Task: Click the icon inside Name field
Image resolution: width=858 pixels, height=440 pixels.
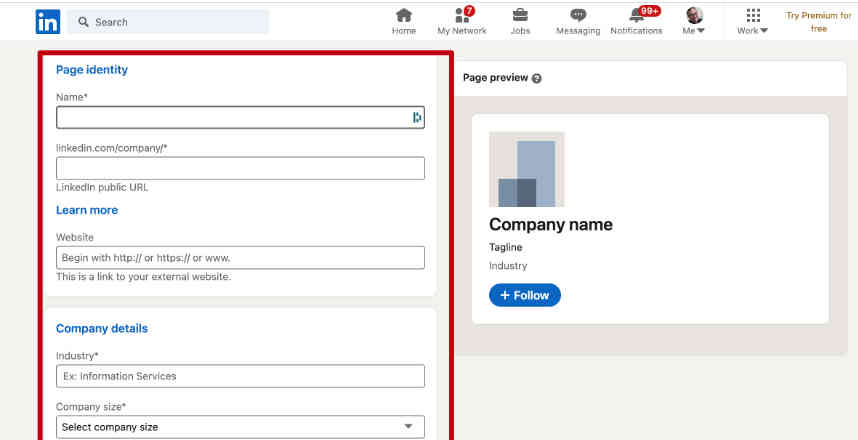Action: pos(417,117)
